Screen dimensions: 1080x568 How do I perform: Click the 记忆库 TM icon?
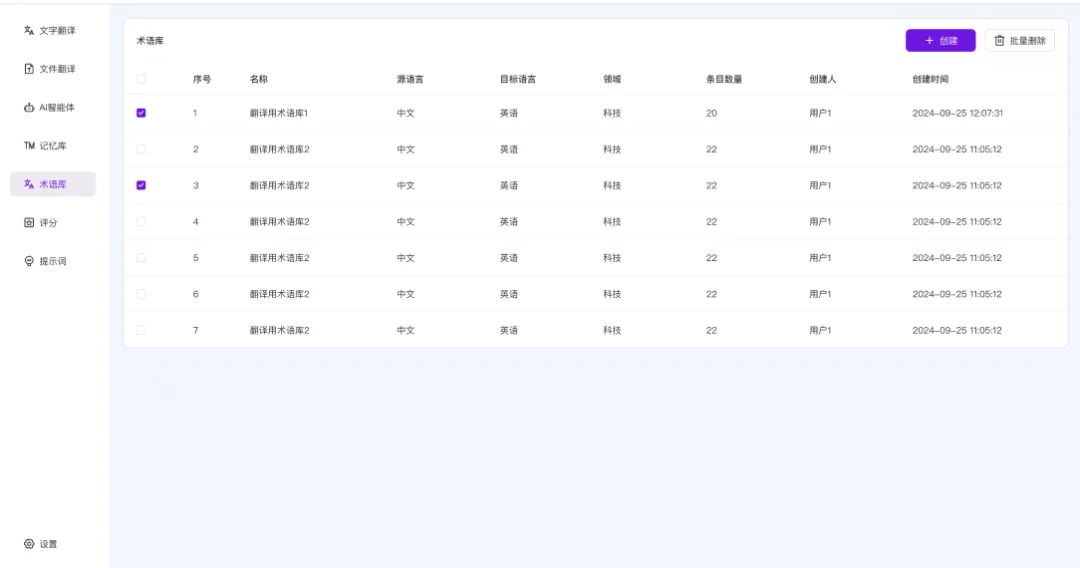tap(29, 146)
